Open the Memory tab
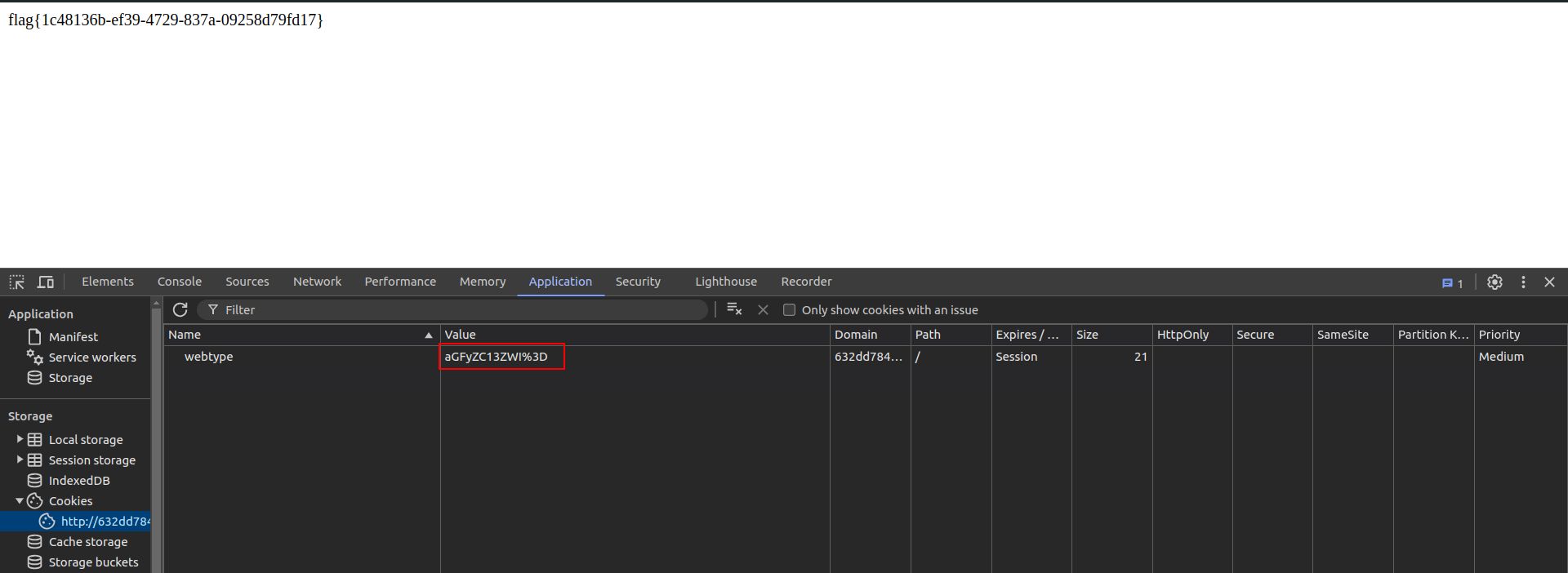 click(483, 282)
